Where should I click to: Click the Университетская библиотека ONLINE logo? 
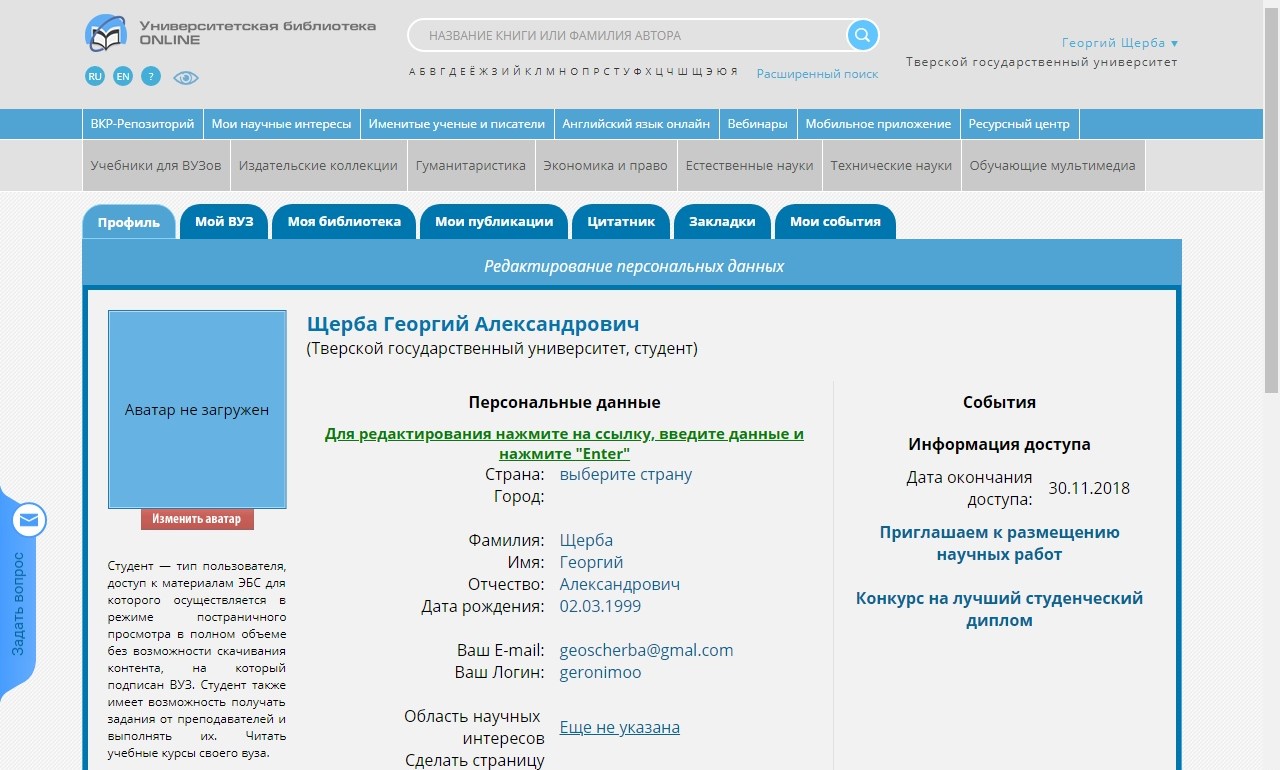231,33
